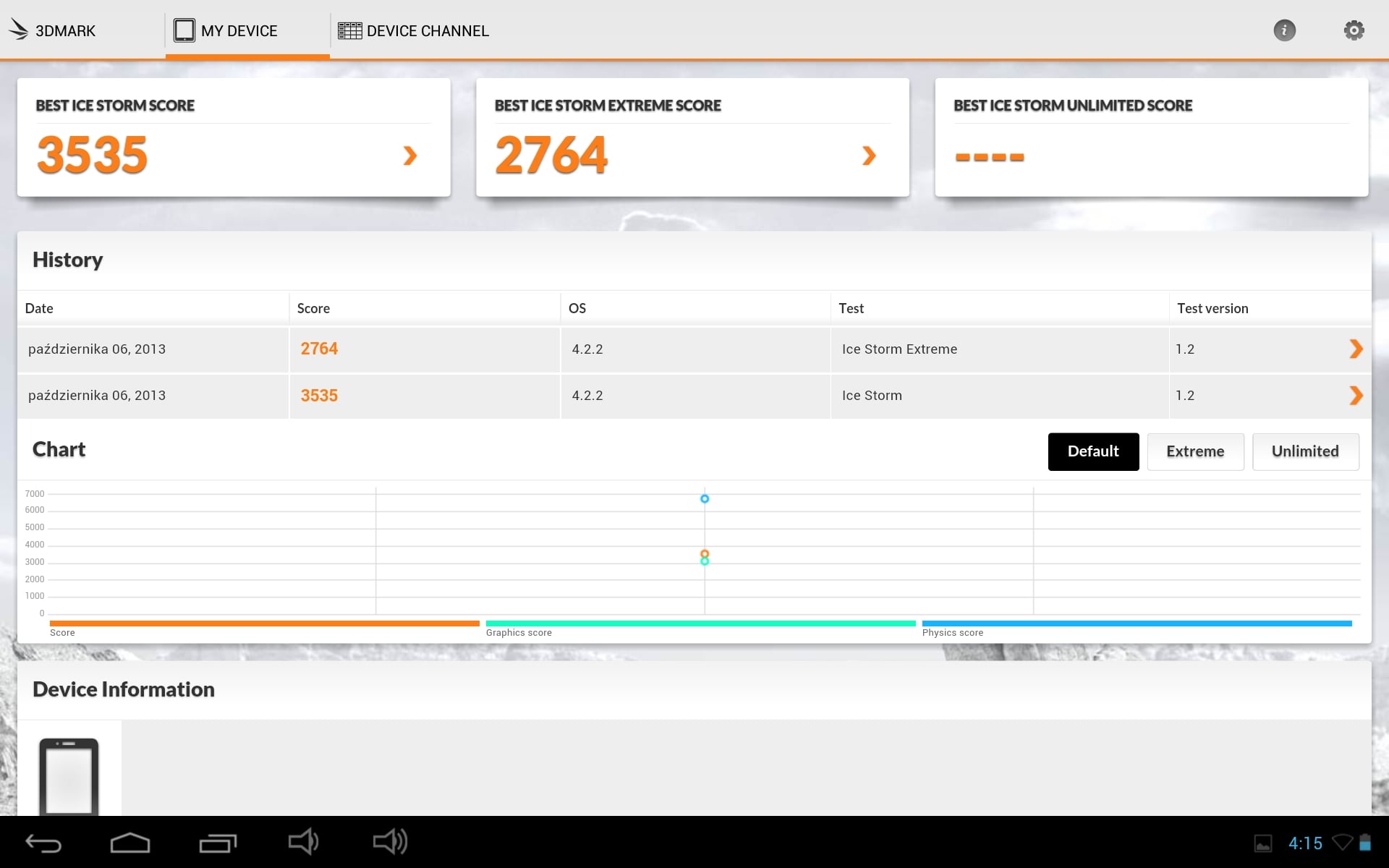
Task: Tap the battery status icon
Action: (1364, 843)
